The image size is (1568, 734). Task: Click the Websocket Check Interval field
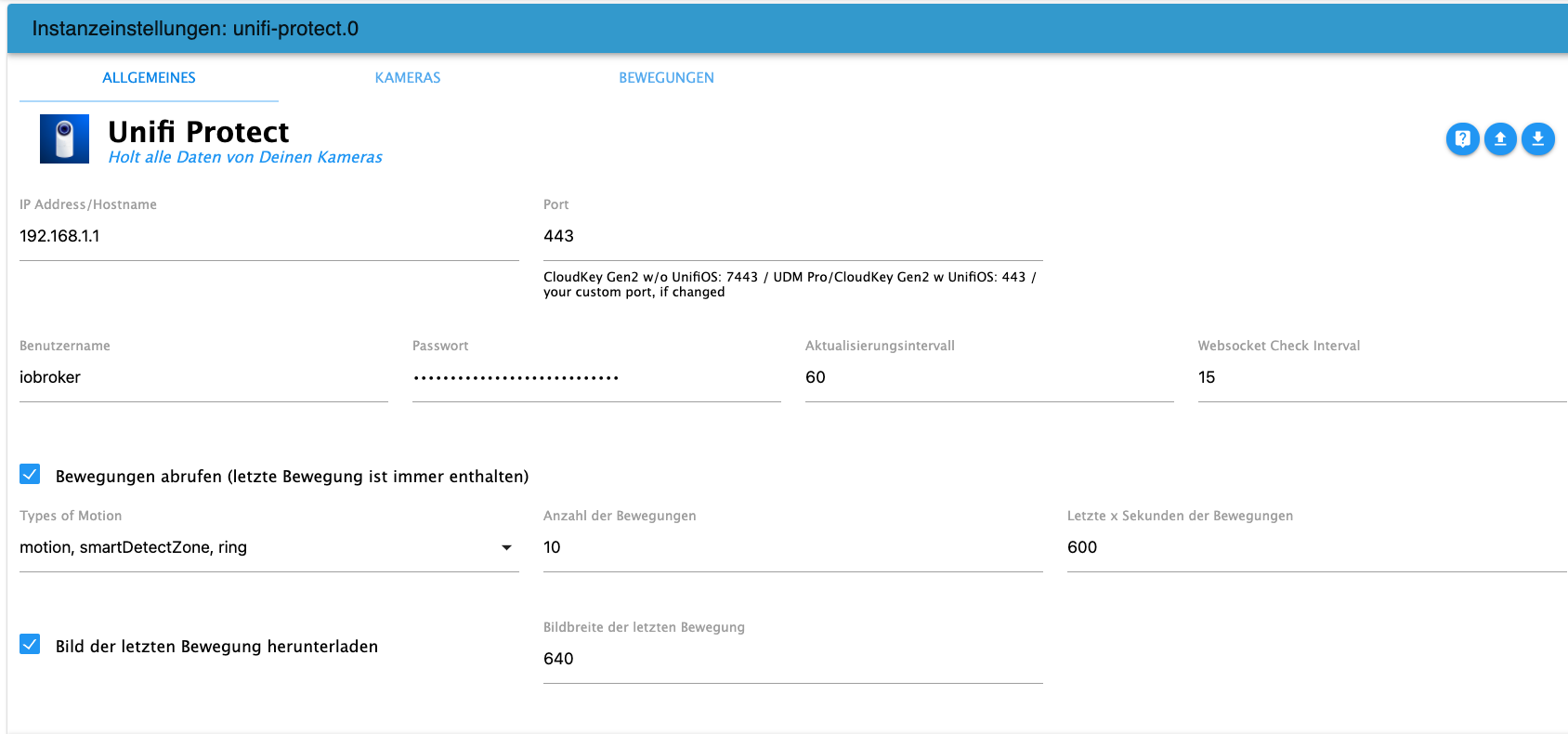pos(1382,377)
